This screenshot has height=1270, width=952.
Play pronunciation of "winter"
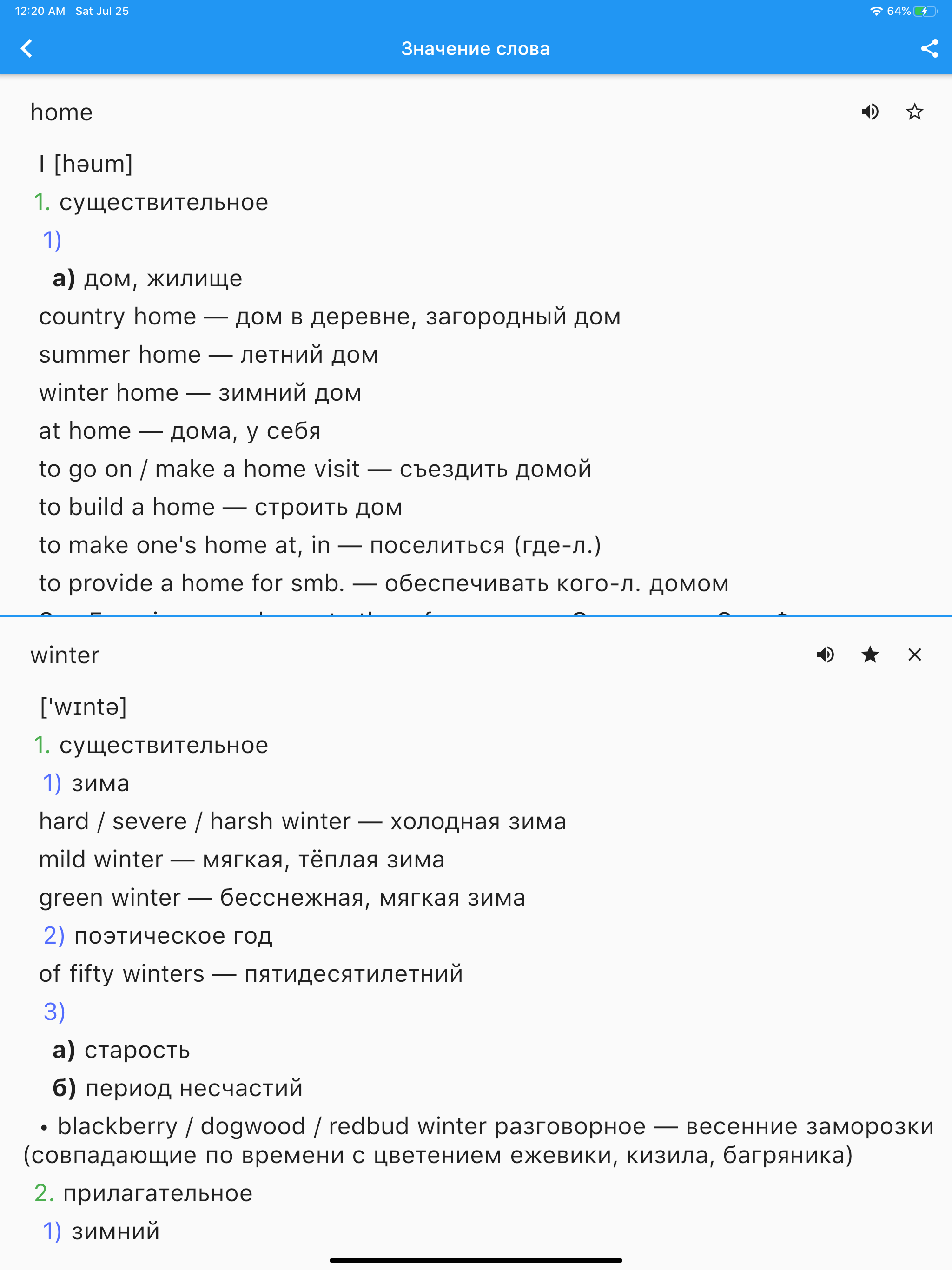[825, 655]
